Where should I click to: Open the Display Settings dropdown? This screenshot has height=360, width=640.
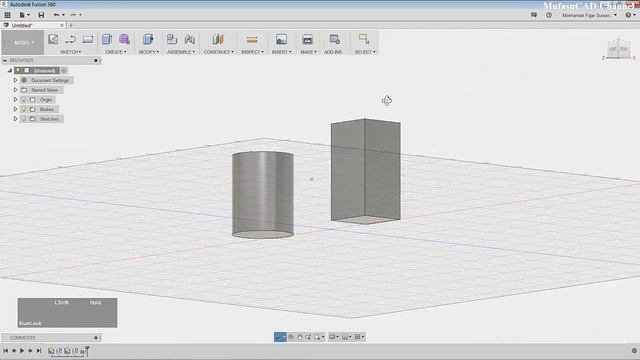333,337
